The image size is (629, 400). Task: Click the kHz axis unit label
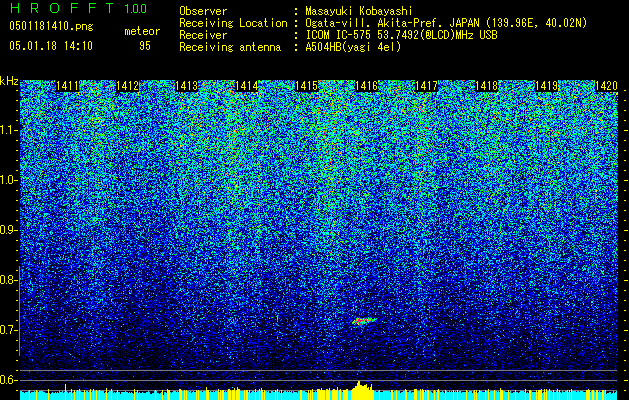9,81
